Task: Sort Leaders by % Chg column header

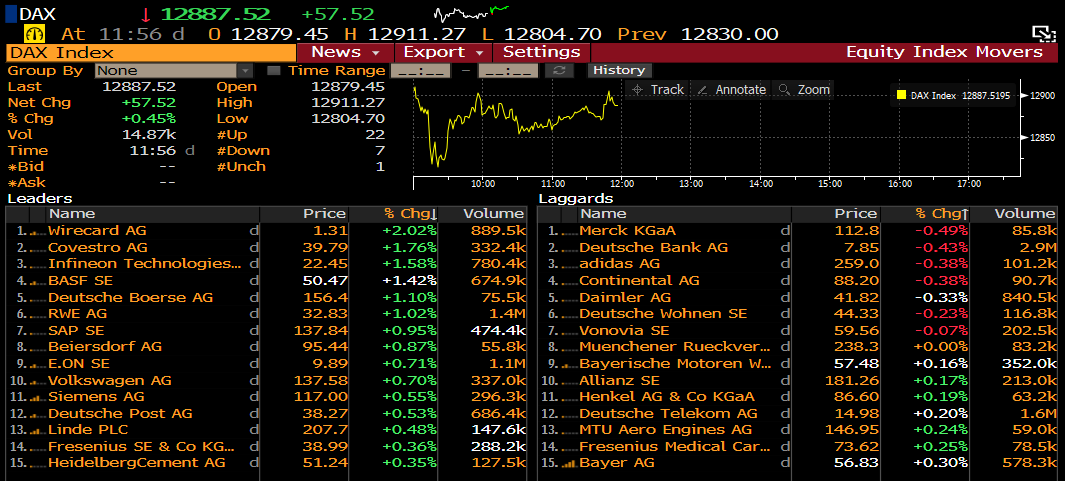Action: [394, 214]
